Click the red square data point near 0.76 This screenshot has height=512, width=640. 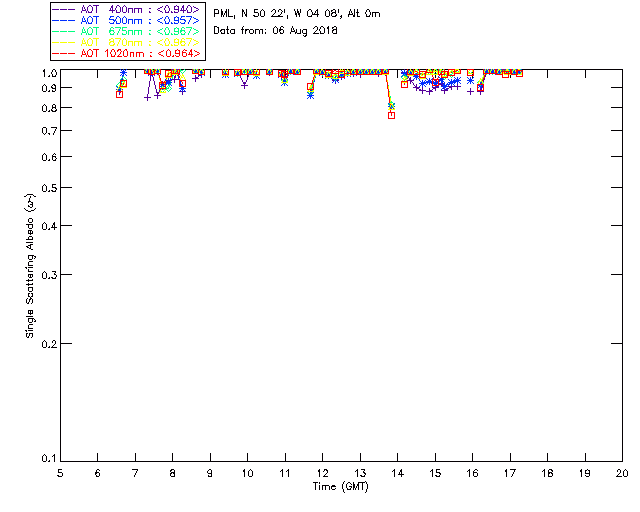coord(391,116)
